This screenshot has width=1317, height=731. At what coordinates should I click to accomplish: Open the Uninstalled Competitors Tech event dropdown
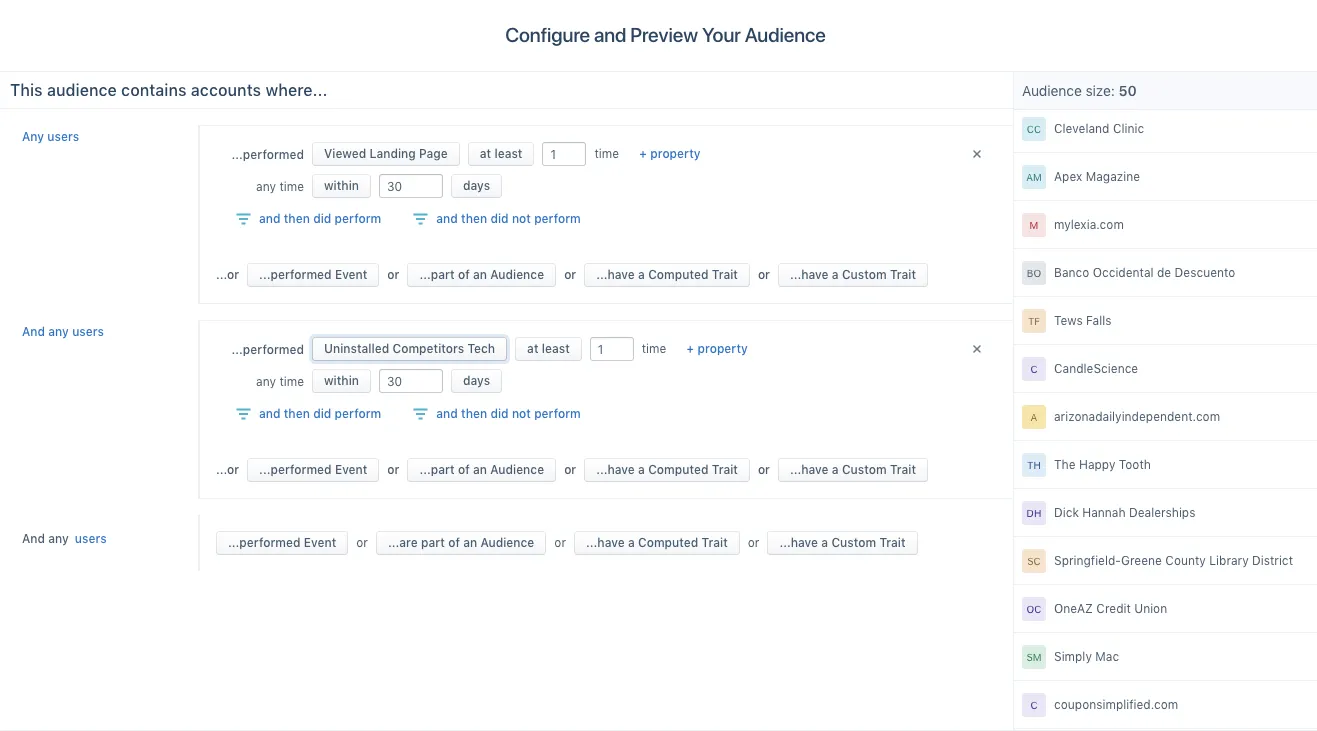click(x=409, y=349)
